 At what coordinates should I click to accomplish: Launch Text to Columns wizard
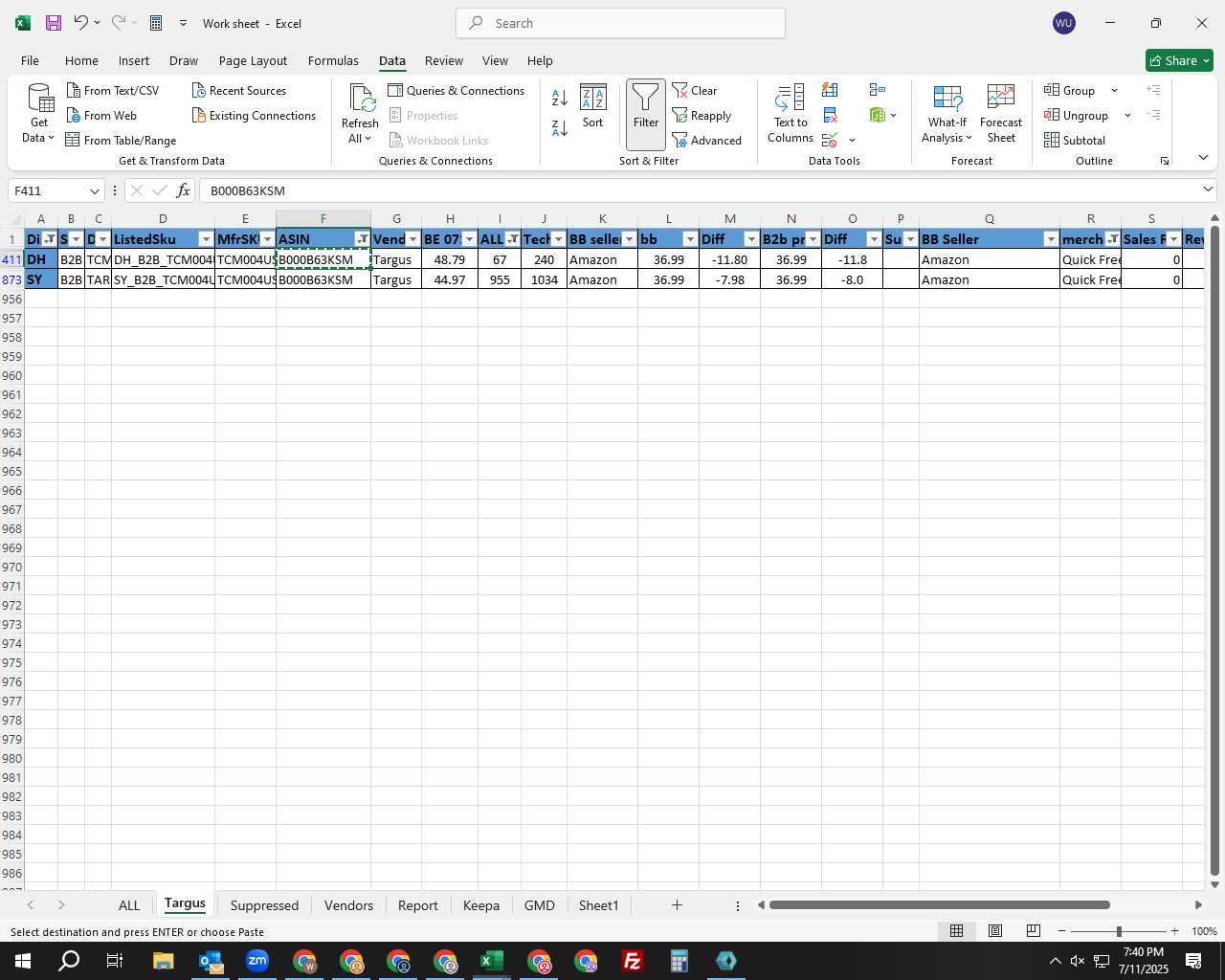click(x=791, y=114)
